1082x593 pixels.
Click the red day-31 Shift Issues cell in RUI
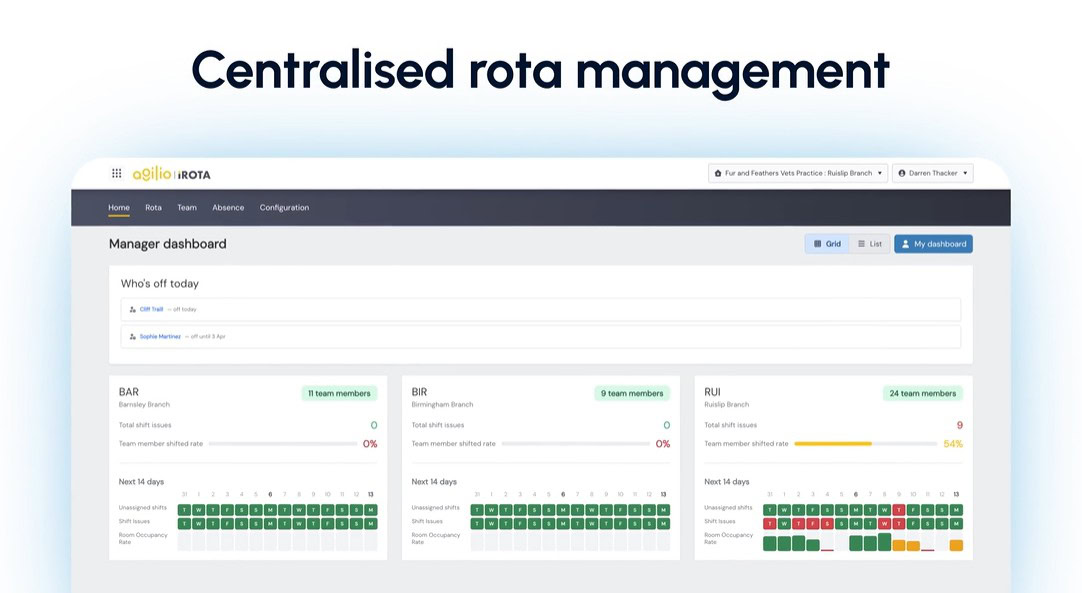coord(769,523)
